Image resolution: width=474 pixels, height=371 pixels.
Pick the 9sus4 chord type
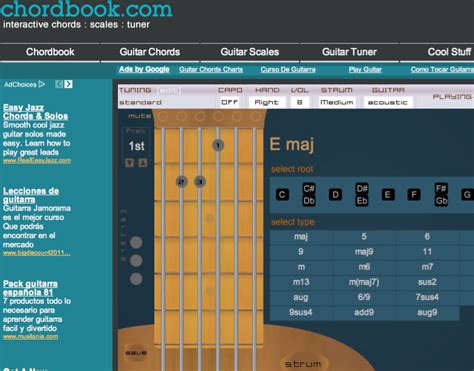(x=301, y=312)
